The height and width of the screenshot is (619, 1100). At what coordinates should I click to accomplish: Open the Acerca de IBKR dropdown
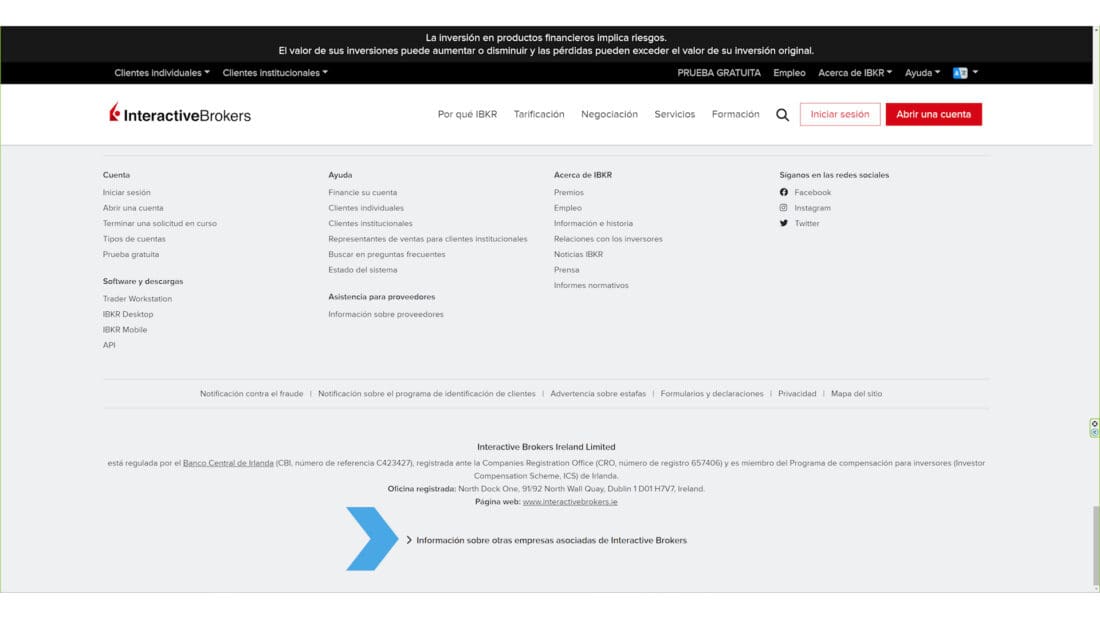coord(855,73)
